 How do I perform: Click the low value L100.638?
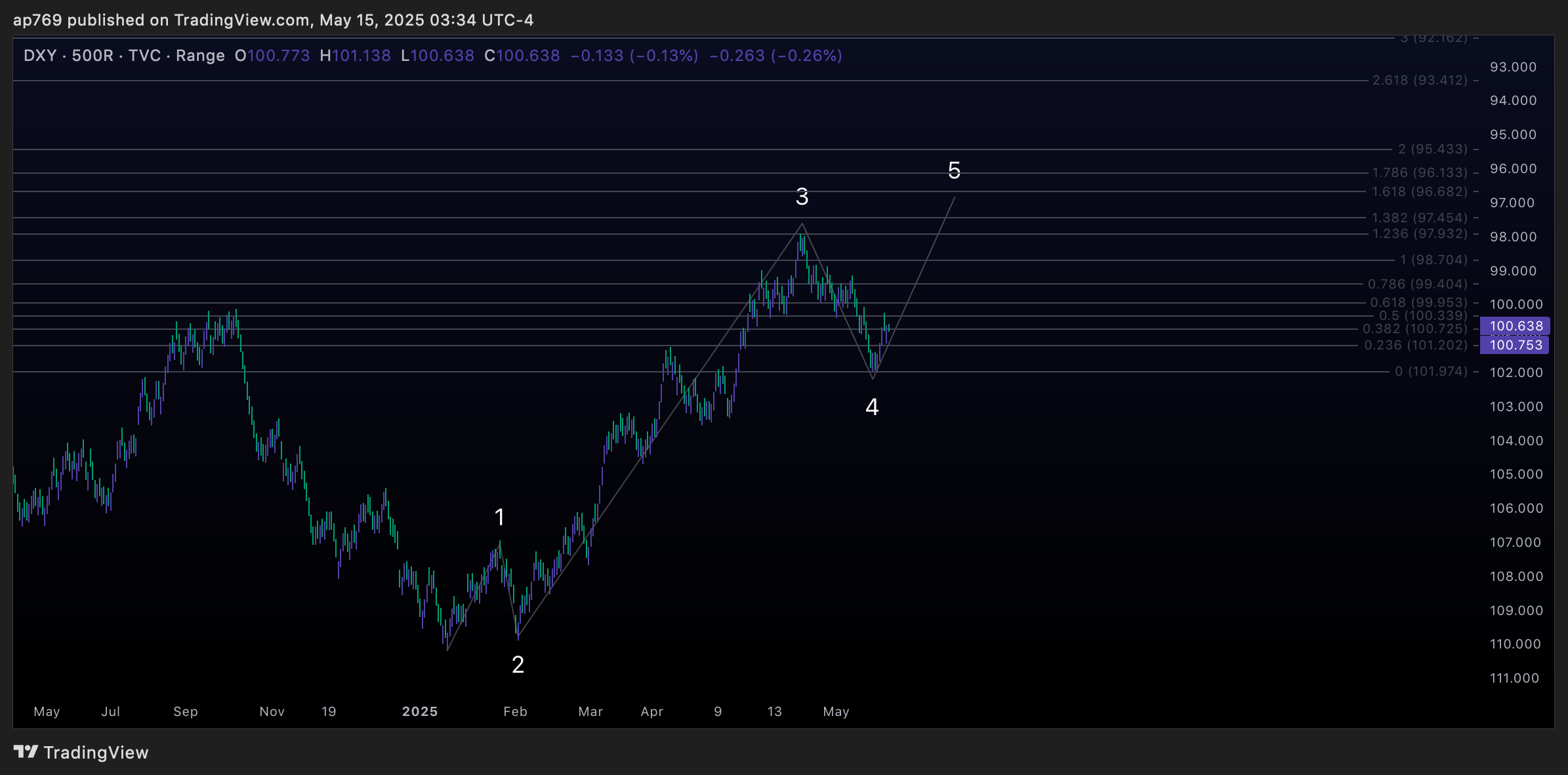coord(438,56)
